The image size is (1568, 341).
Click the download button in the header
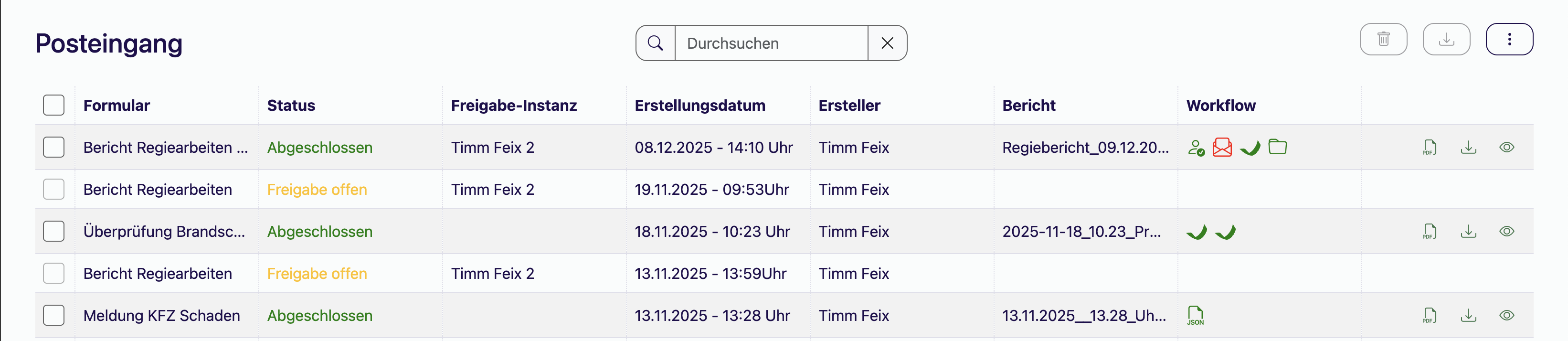point(1446,40)
